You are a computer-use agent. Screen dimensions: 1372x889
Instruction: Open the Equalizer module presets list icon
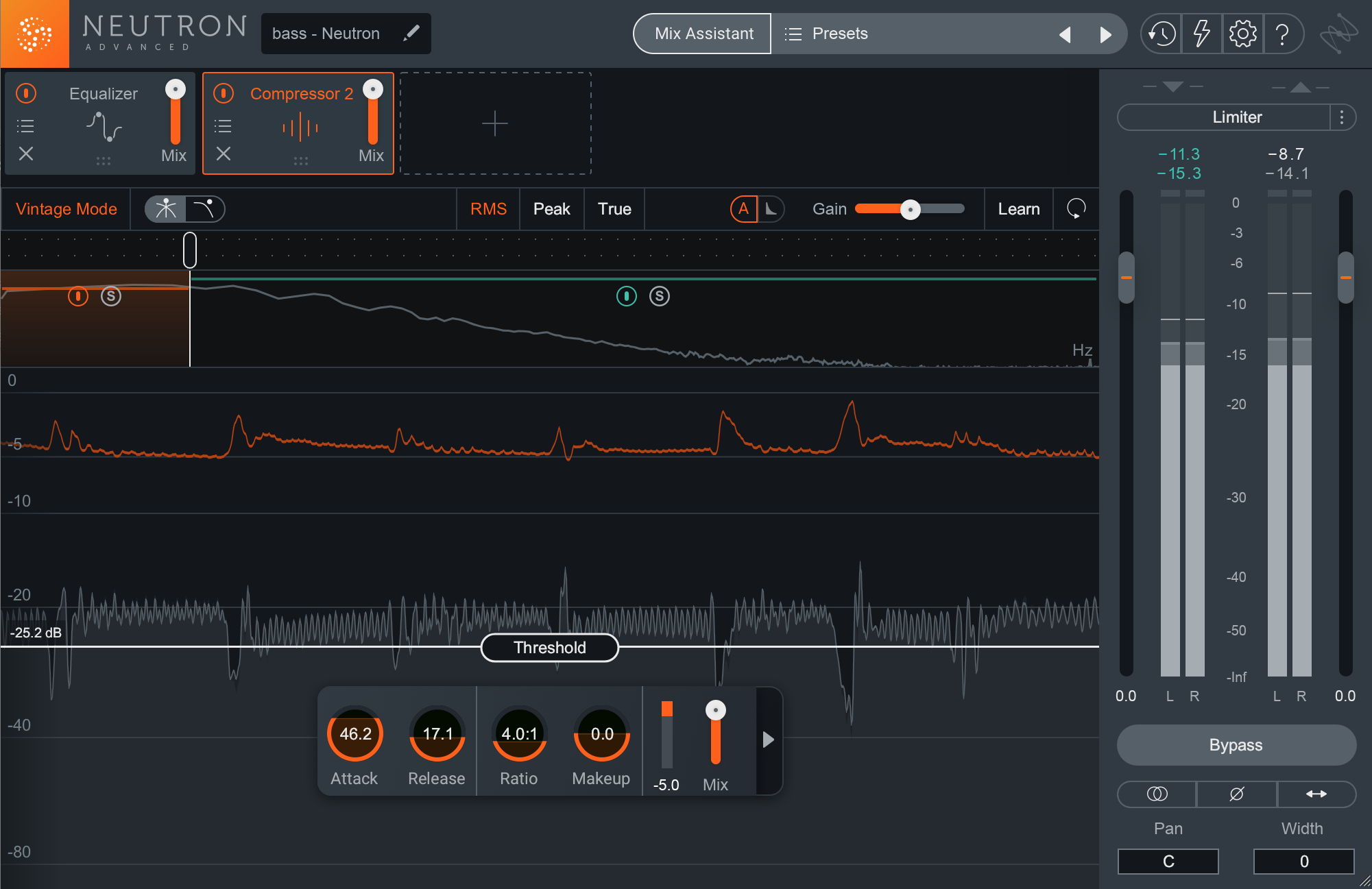[25, 126]
